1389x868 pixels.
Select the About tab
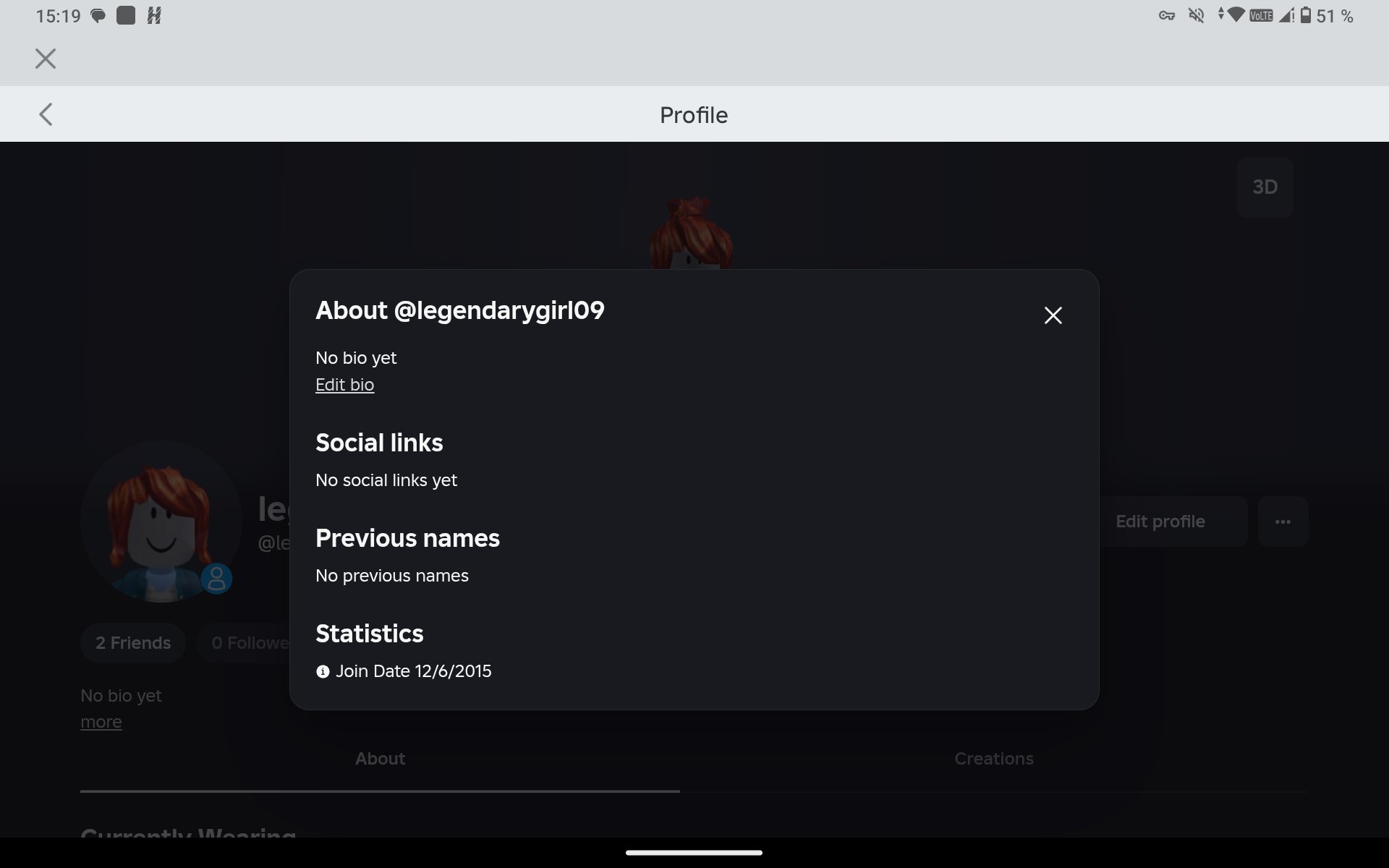(380, 759)
